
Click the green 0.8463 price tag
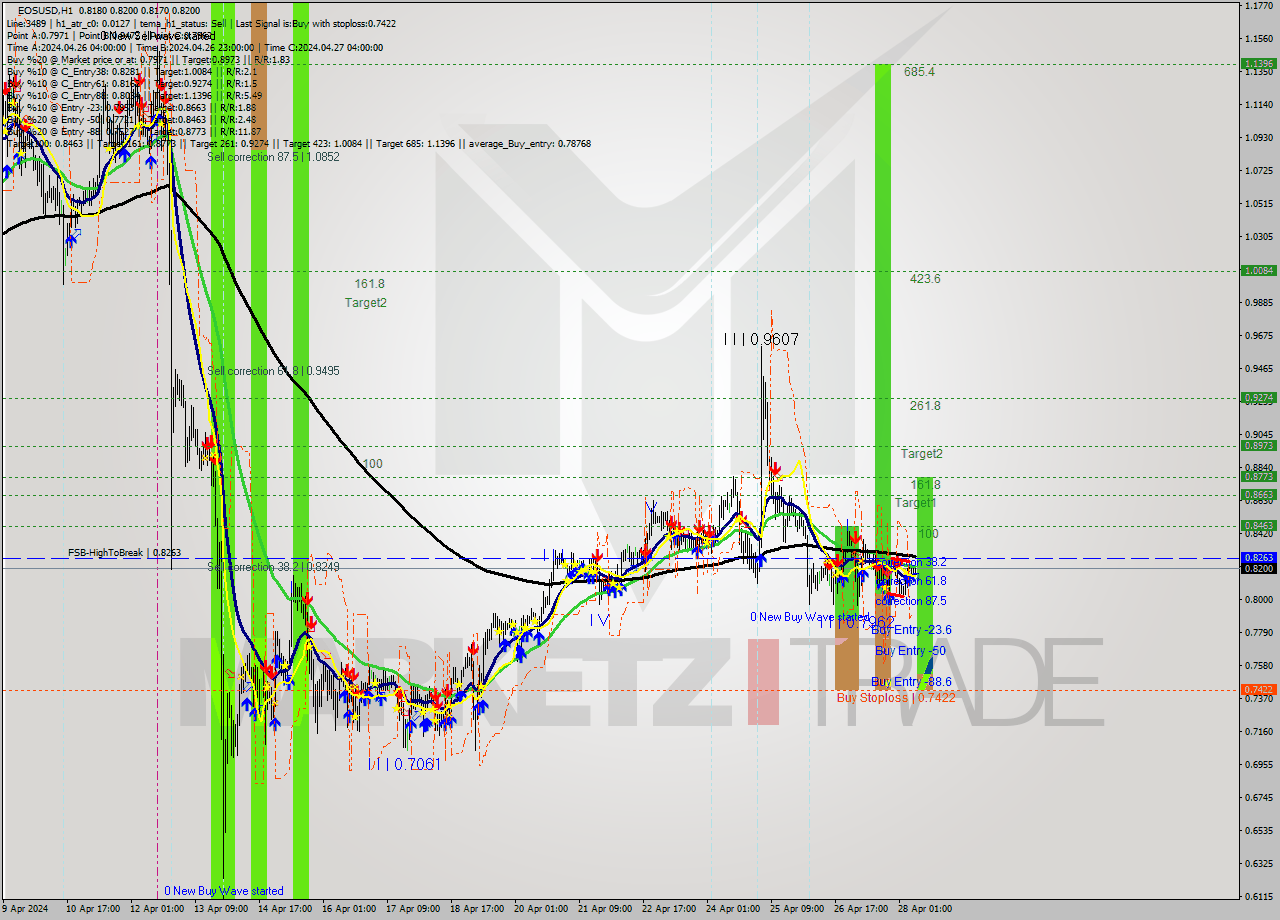[1258, 525]
